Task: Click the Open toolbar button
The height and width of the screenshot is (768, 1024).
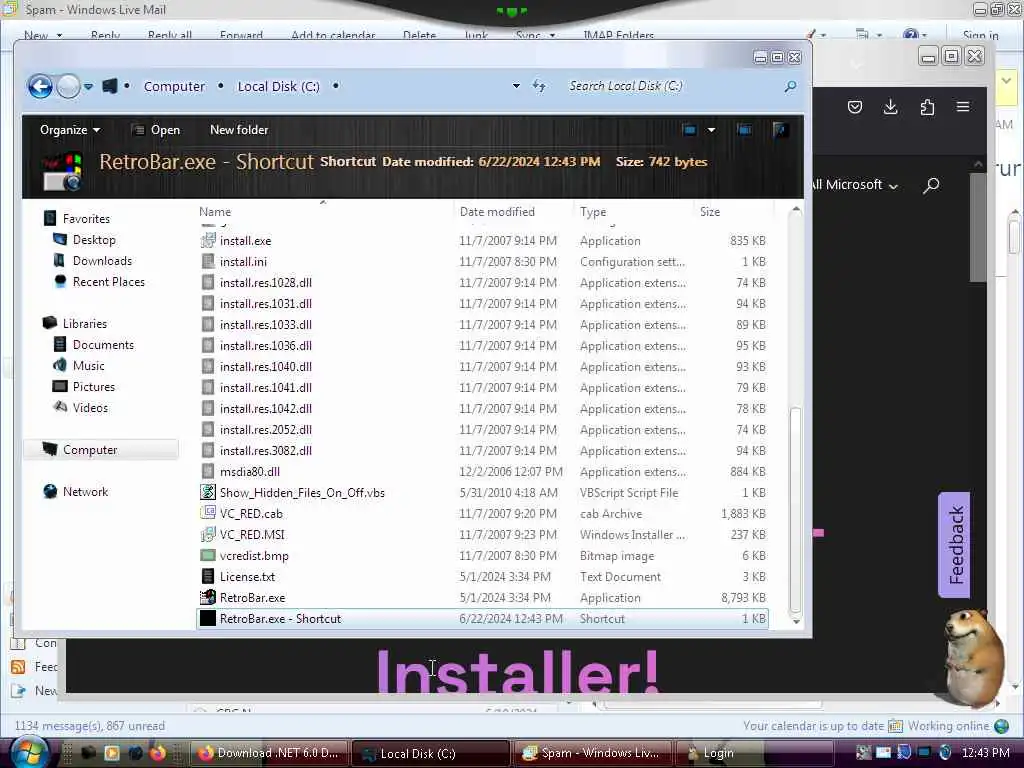Action: tap(156, 130)
